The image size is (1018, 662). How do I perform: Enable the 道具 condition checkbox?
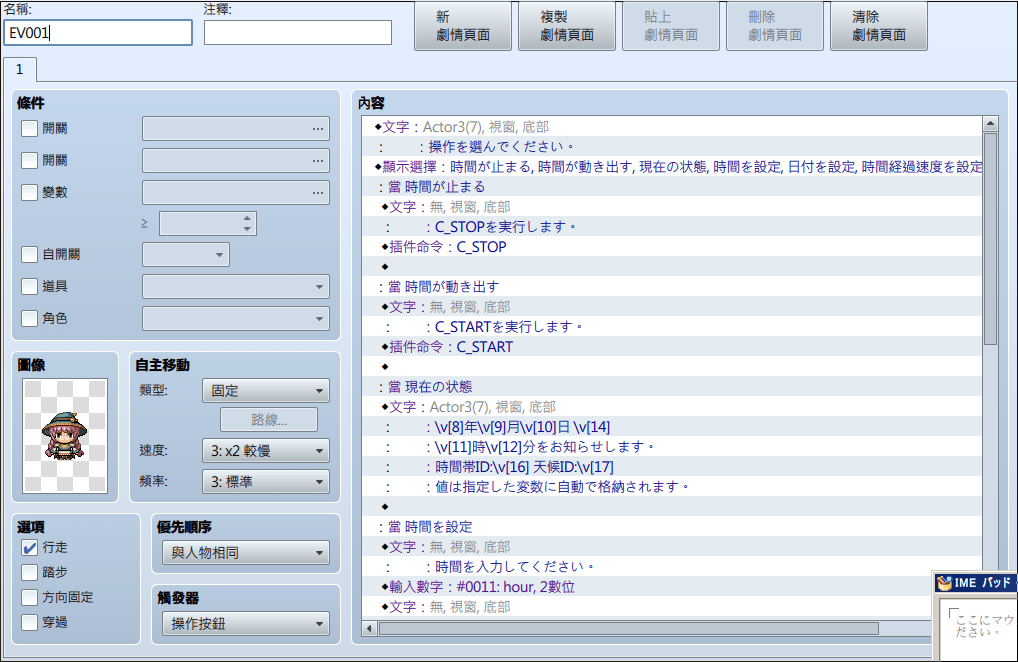coord(29,286)
